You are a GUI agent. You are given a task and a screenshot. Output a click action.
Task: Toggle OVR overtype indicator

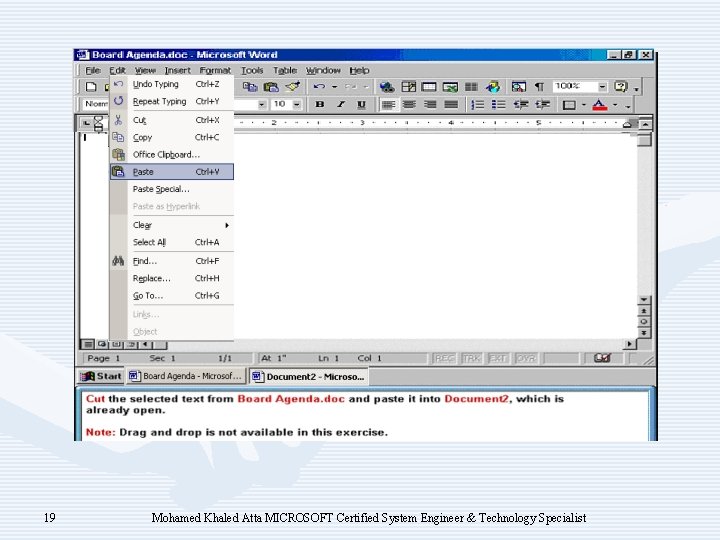tap(526, 358)
